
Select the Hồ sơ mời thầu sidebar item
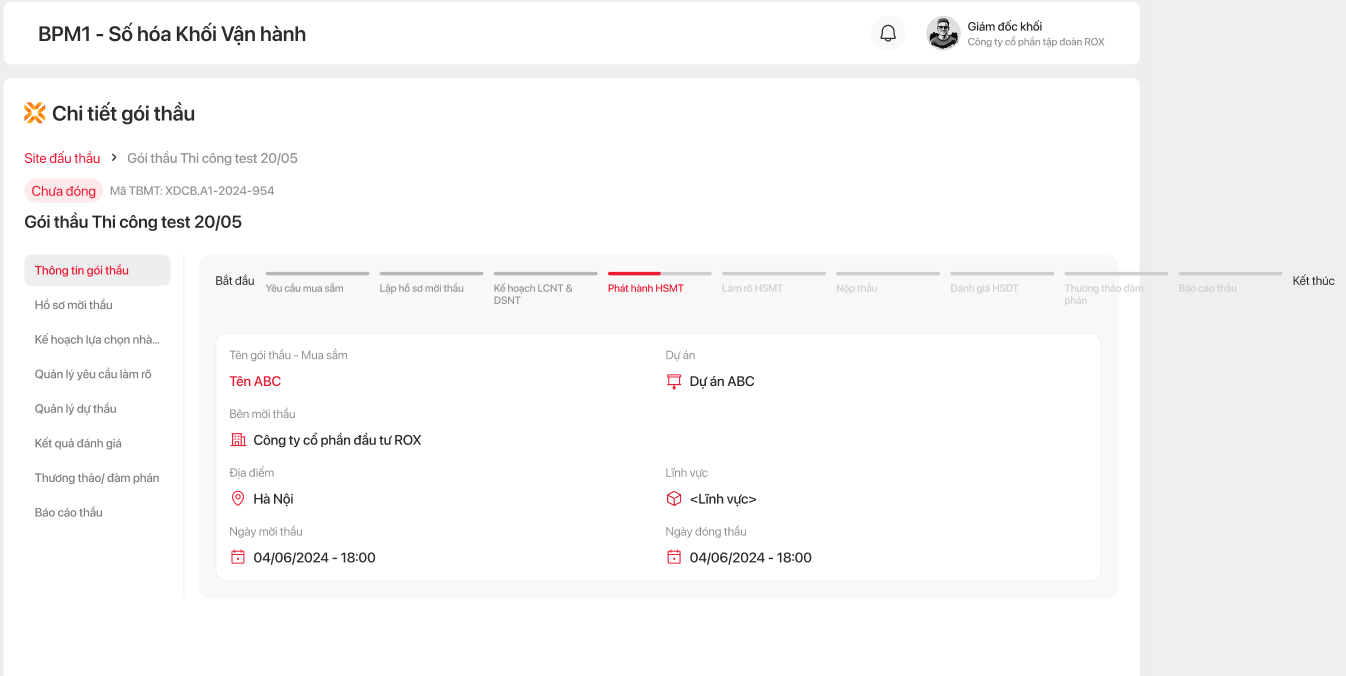[74, 305]
